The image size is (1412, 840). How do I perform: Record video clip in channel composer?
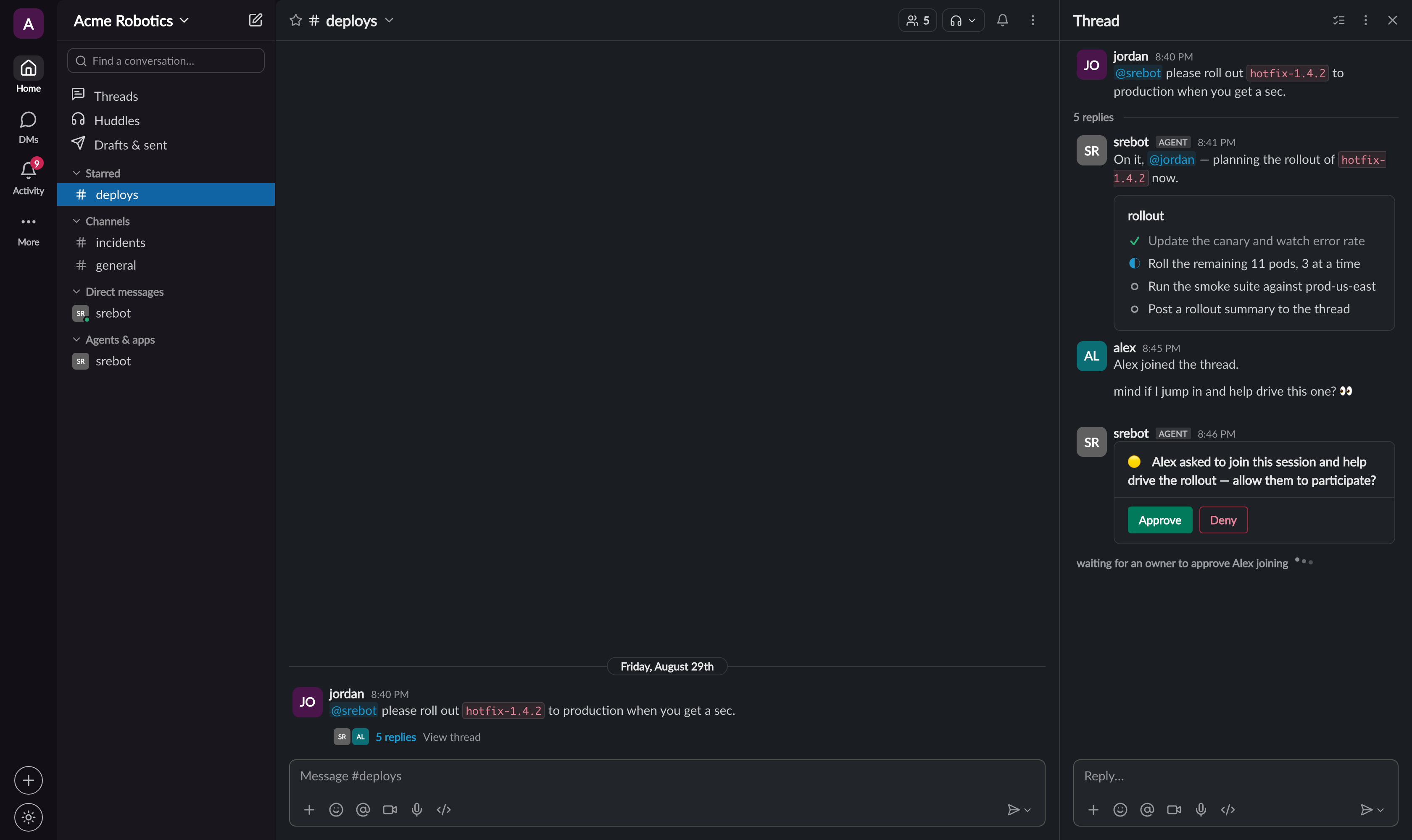pos(390,810)
